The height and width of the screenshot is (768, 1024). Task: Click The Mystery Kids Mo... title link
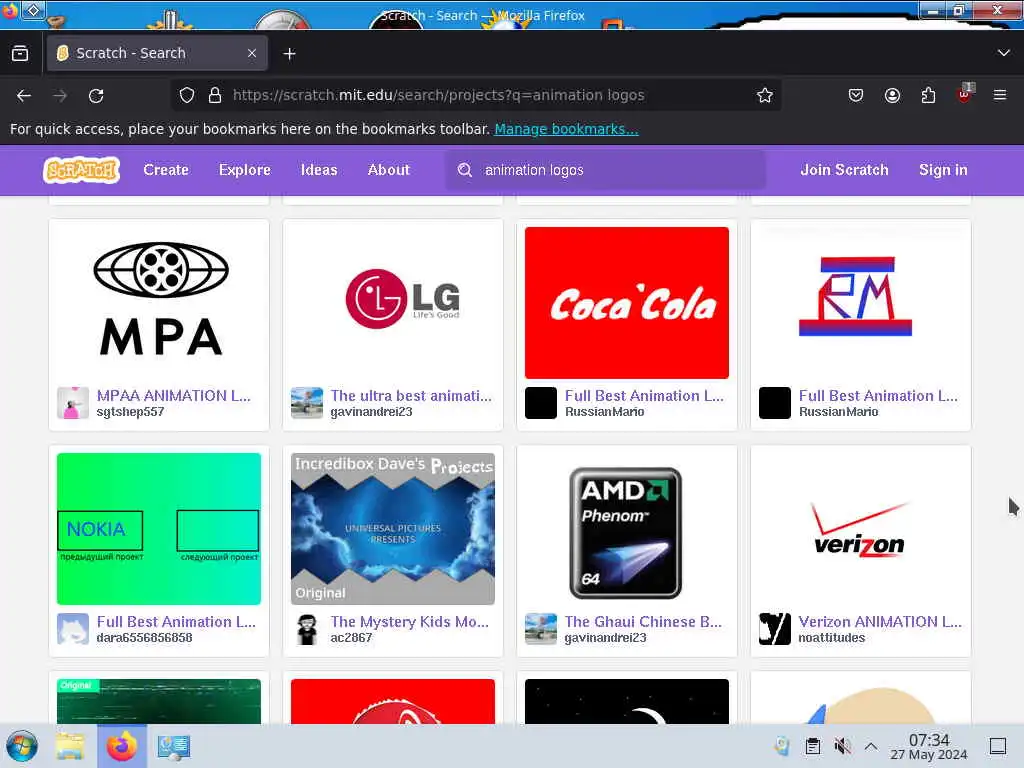pyautogui.click(x=409, y=622)
